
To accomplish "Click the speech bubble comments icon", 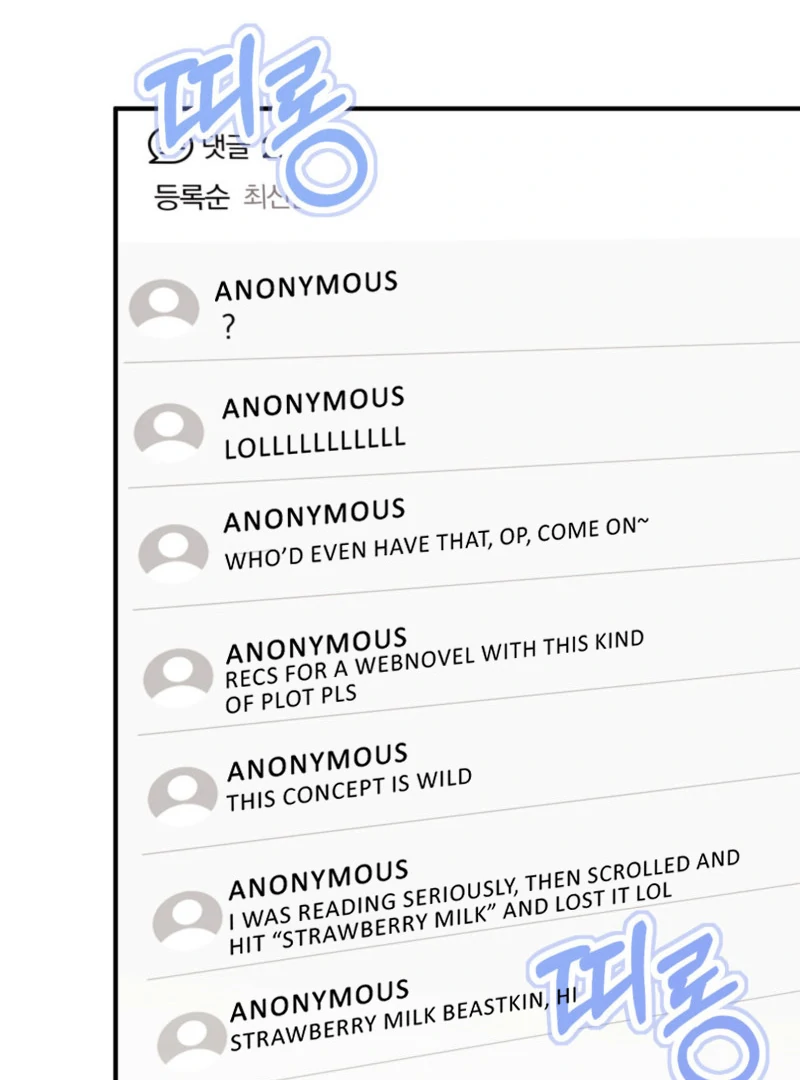I will point(170,146).
